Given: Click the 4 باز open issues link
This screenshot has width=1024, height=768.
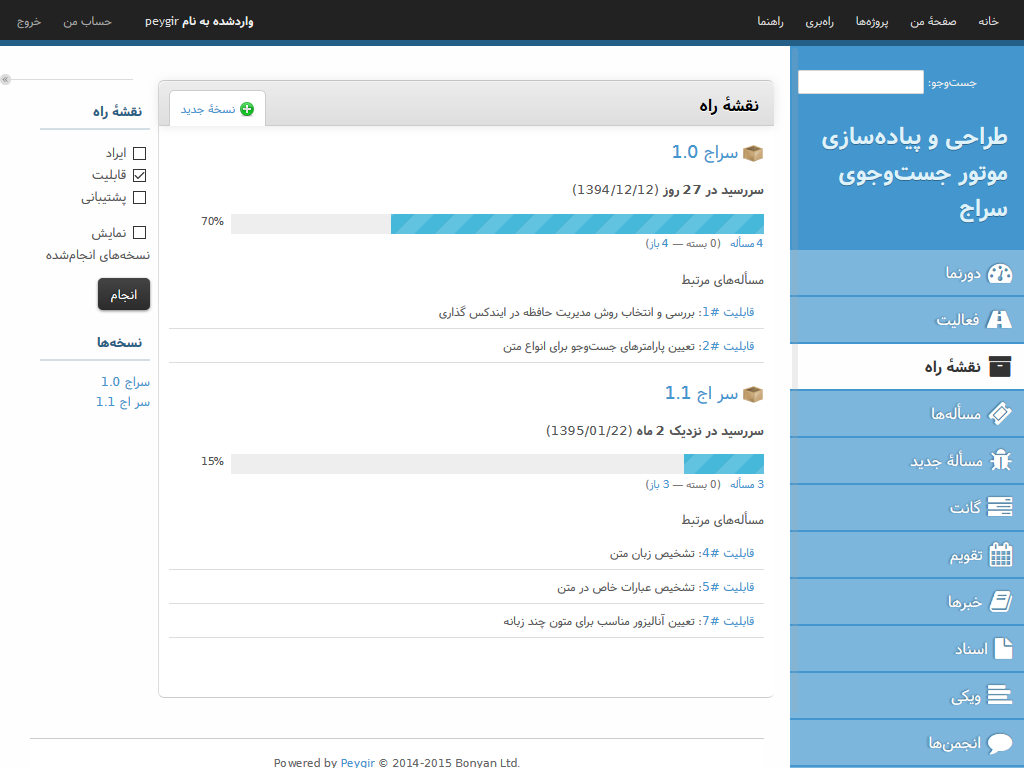Looking at the screenshot, I should tap(658, 244).
